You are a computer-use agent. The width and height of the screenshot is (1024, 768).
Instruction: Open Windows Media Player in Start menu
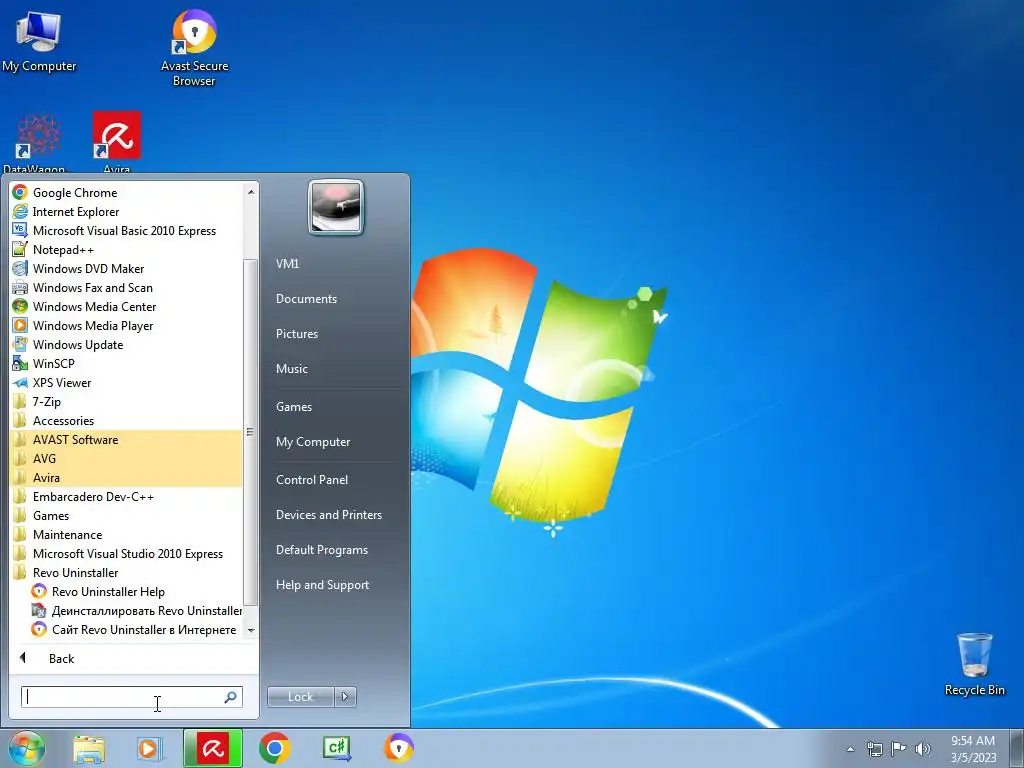[x=127, y=325]
